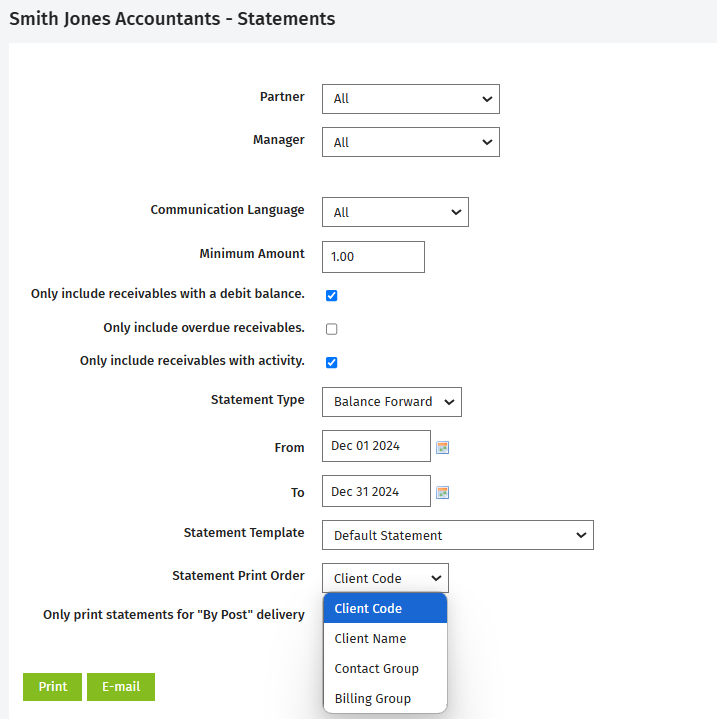This screenshot has height=719, width=717.
Task: Uncheck only include receivables with activity
Action: pyautogui.click(x=331, y=362)
